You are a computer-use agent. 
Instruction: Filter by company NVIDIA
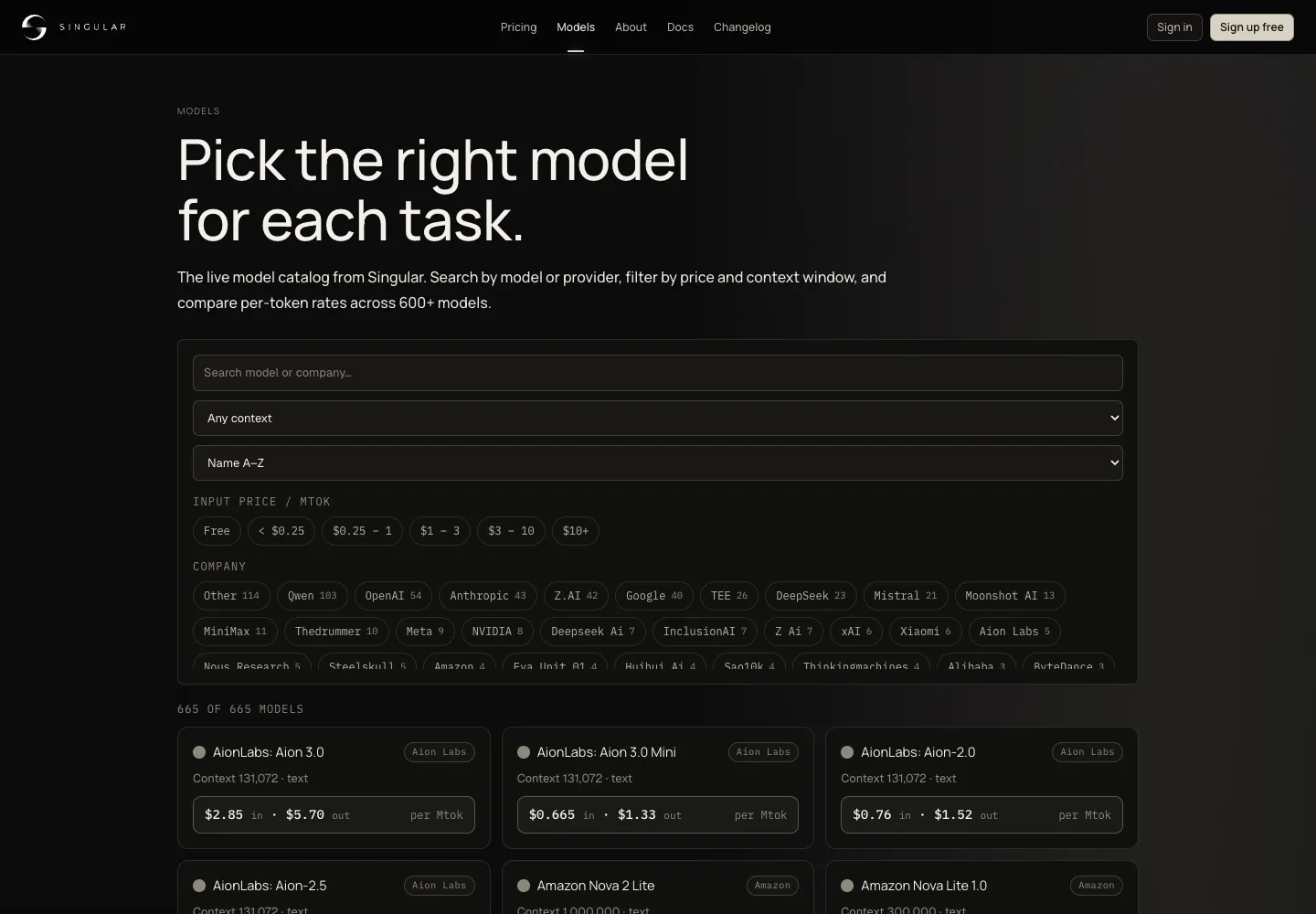pyautogui.click(x=497, y=632)
